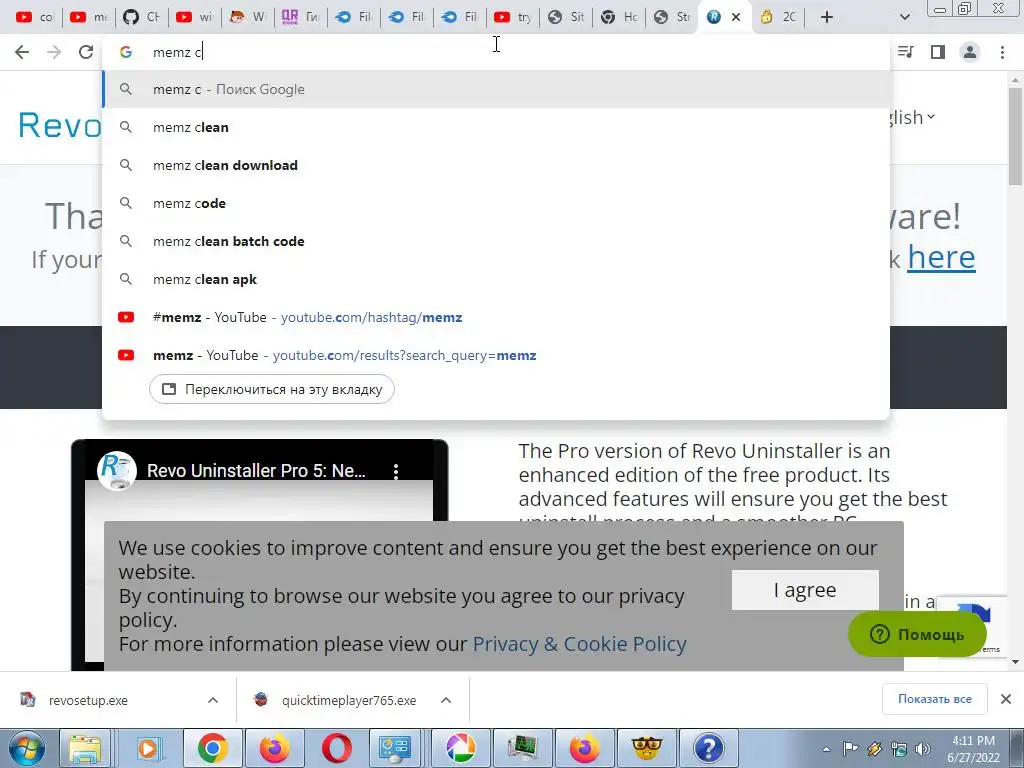The height and width of the screenshot is (768, 1024).
Task: Open the nerd-face emoji taskbar icon
Action: point(647,748)
